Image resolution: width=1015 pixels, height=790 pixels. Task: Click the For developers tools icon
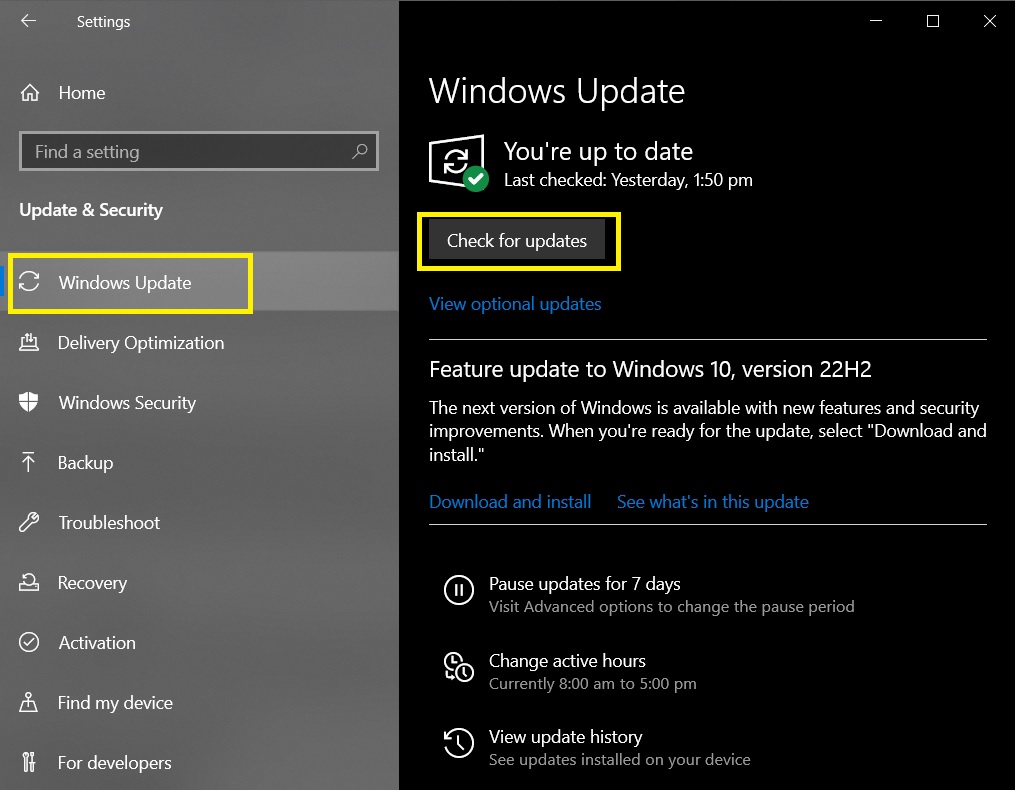click(28, 762)
